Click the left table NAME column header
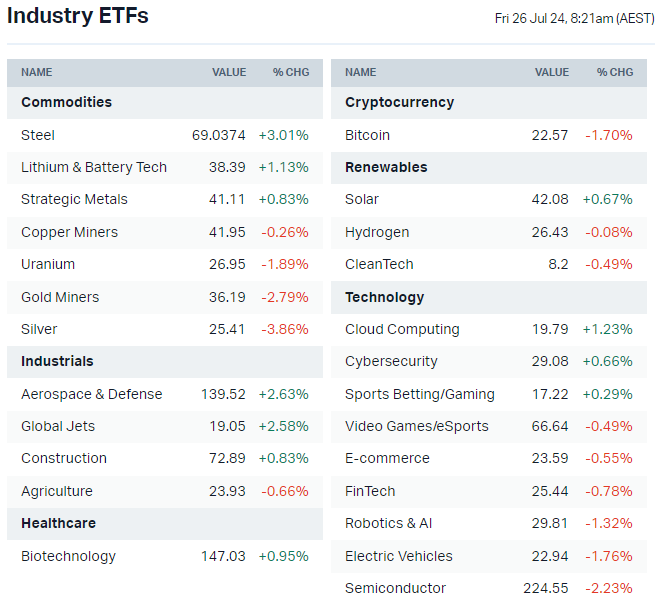 click(x=37, y=72)
